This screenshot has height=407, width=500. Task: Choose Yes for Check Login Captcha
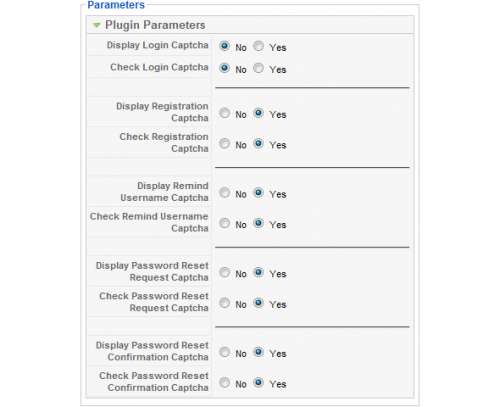(258, 68)
